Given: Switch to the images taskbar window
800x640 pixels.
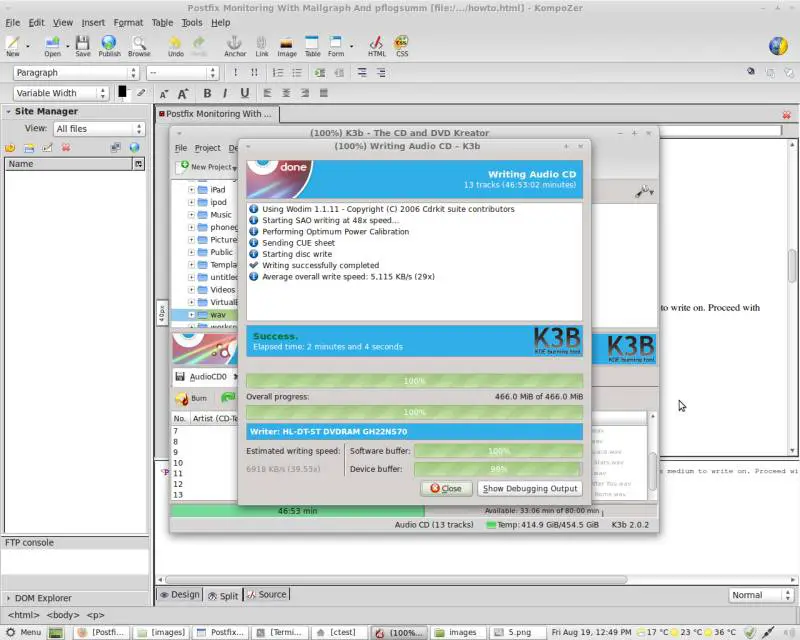Looking at the screenshot, I should (x=457, y=632).
